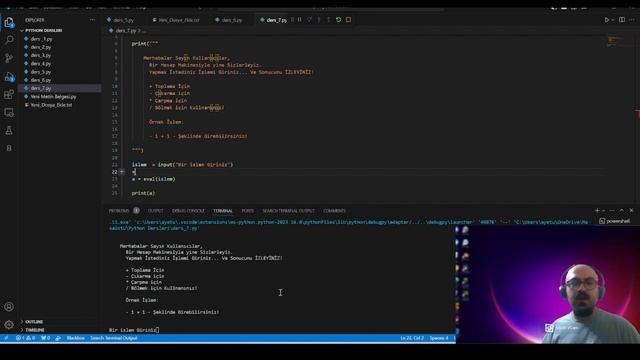
Task: Close the terminal panel
Action: point(631,211)
